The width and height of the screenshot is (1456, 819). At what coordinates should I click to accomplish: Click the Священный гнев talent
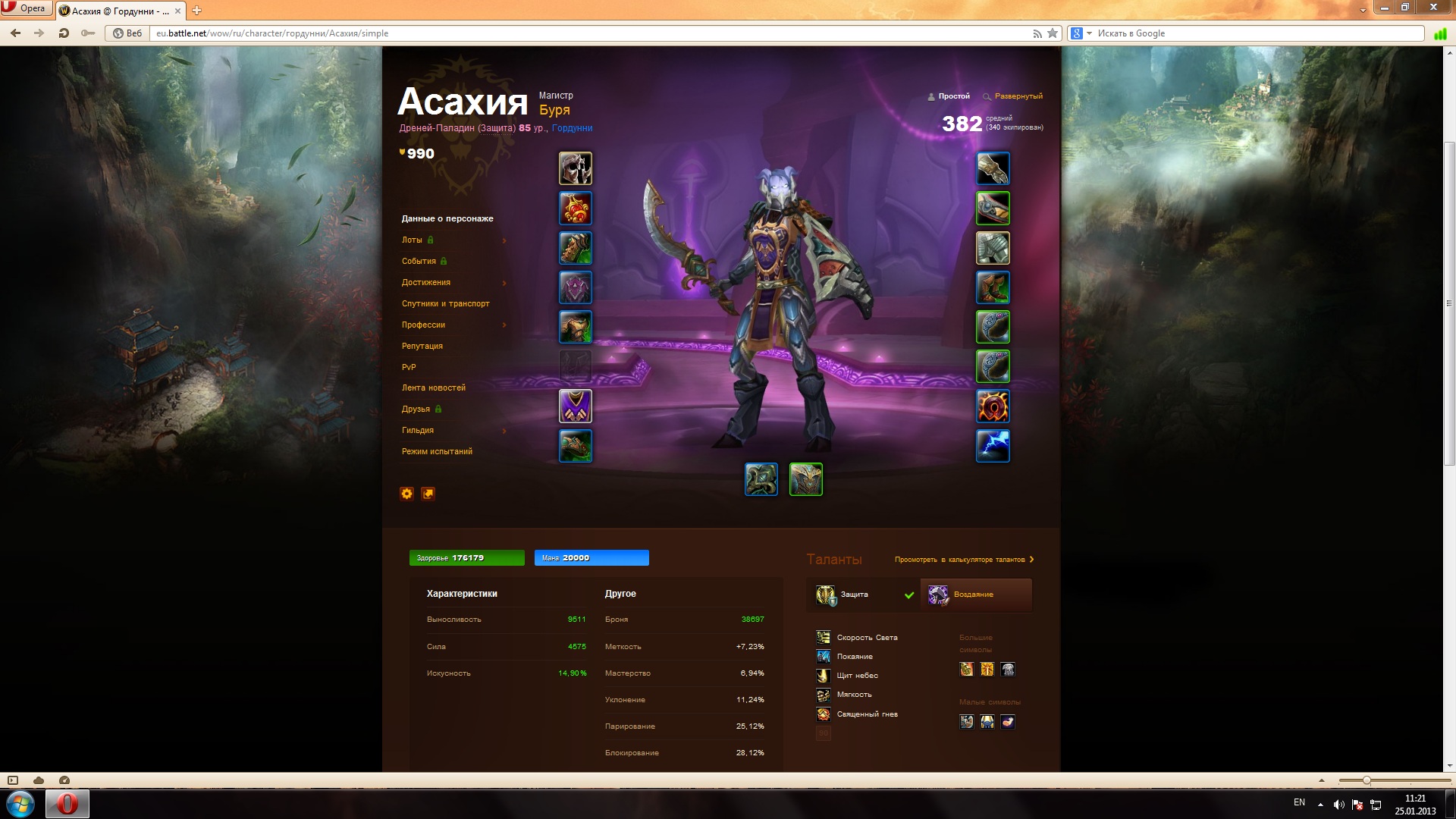(858, 714)
